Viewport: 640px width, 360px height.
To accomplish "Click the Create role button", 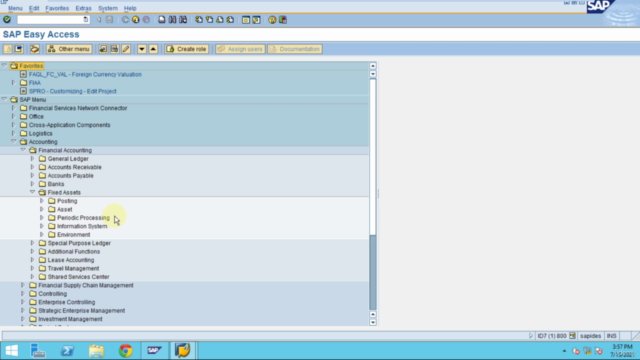I will click(x=187, y=49).
